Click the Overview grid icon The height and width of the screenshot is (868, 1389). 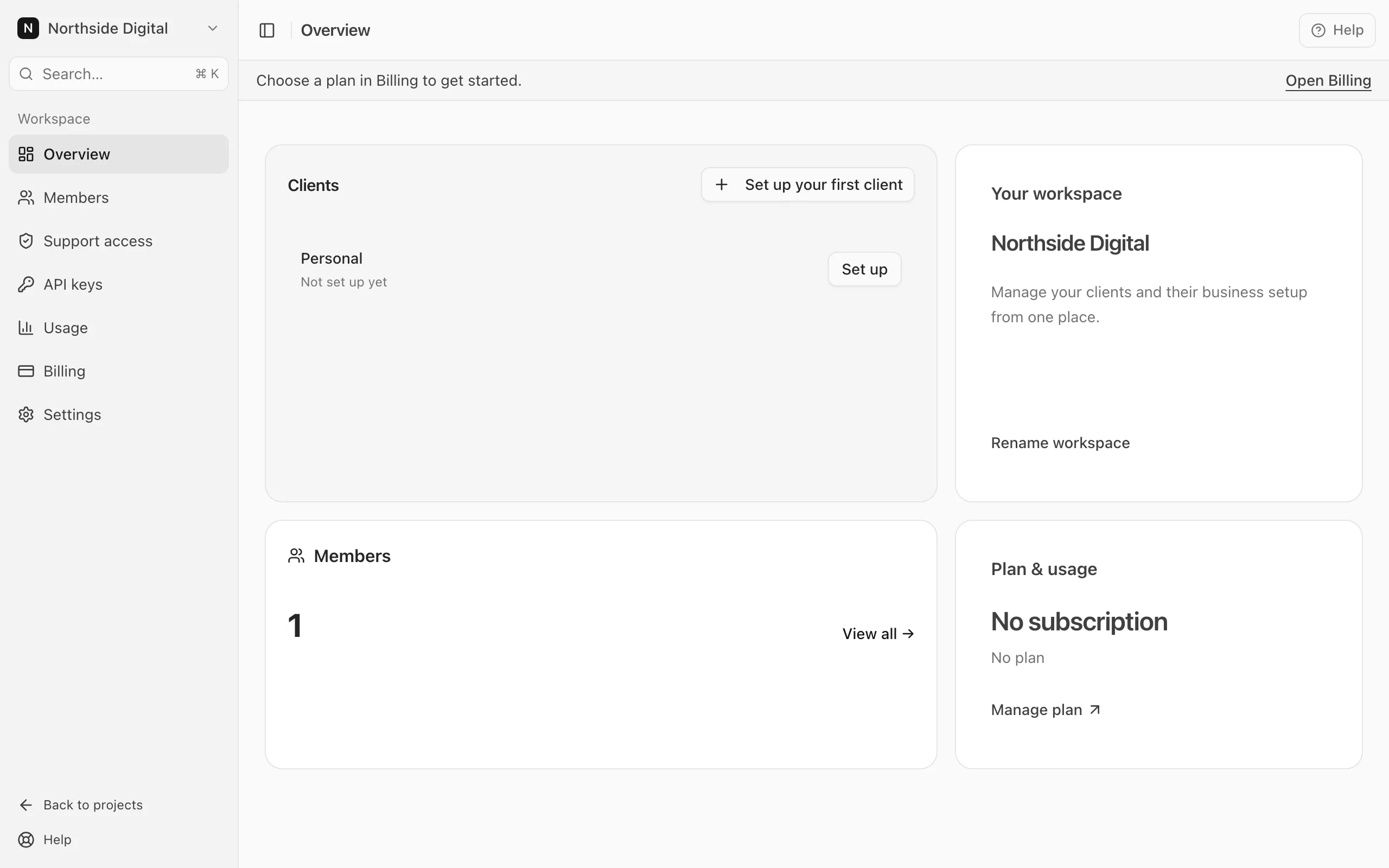coord(26,154)
